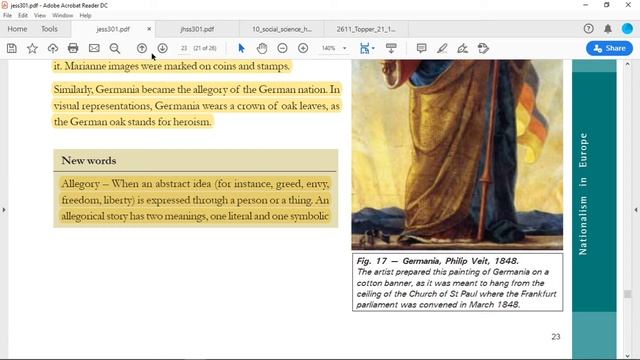This screenshot has width=640, height=360.
Task: Zoom in with the plus circle icon
Action: pyautogui.click(x=303, y=48)
